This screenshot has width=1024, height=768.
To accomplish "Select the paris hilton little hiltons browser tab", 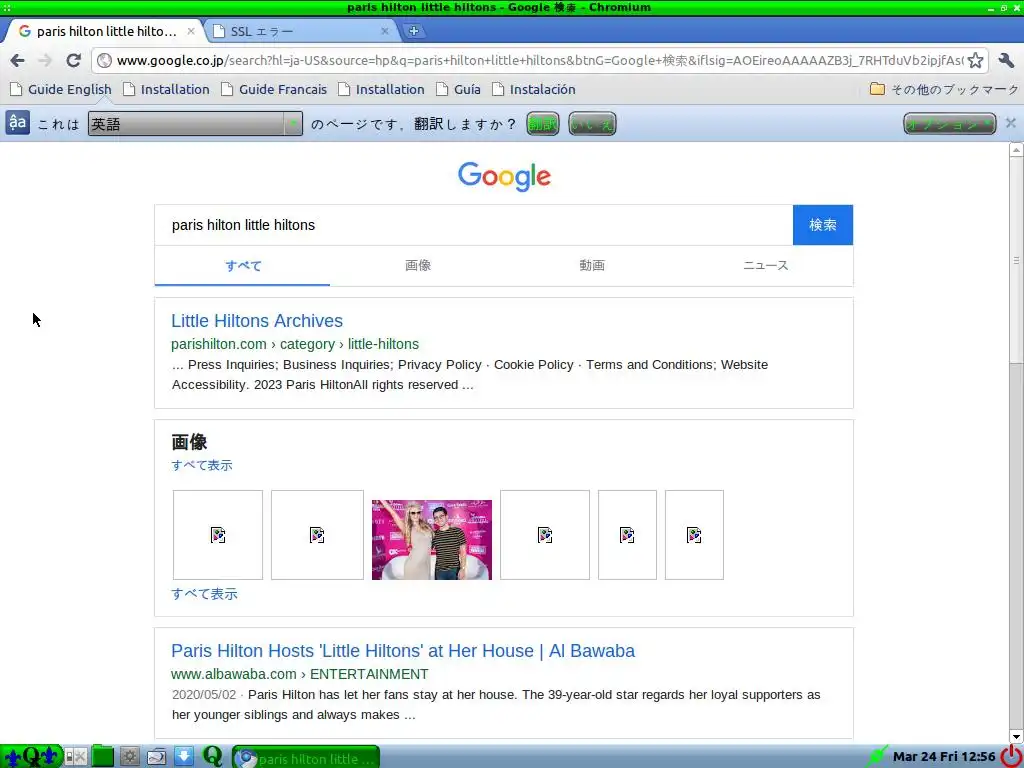I will tap(104, 31).
